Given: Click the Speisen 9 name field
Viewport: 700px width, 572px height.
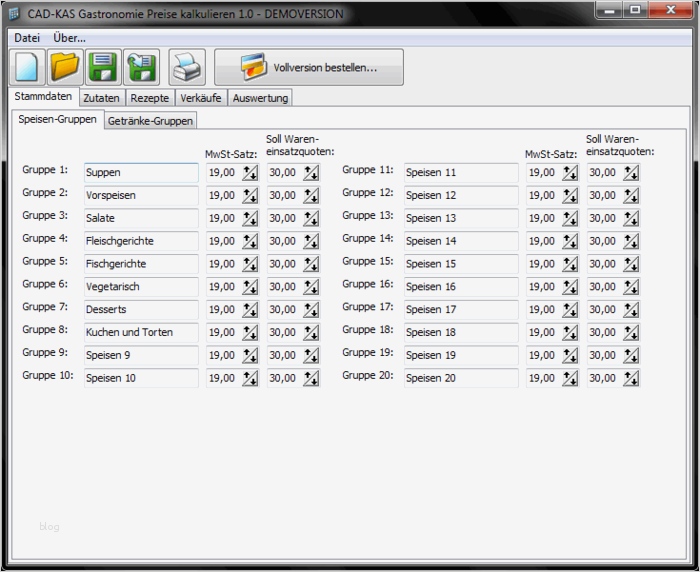Looking at the screenshot, I should 141,355.
